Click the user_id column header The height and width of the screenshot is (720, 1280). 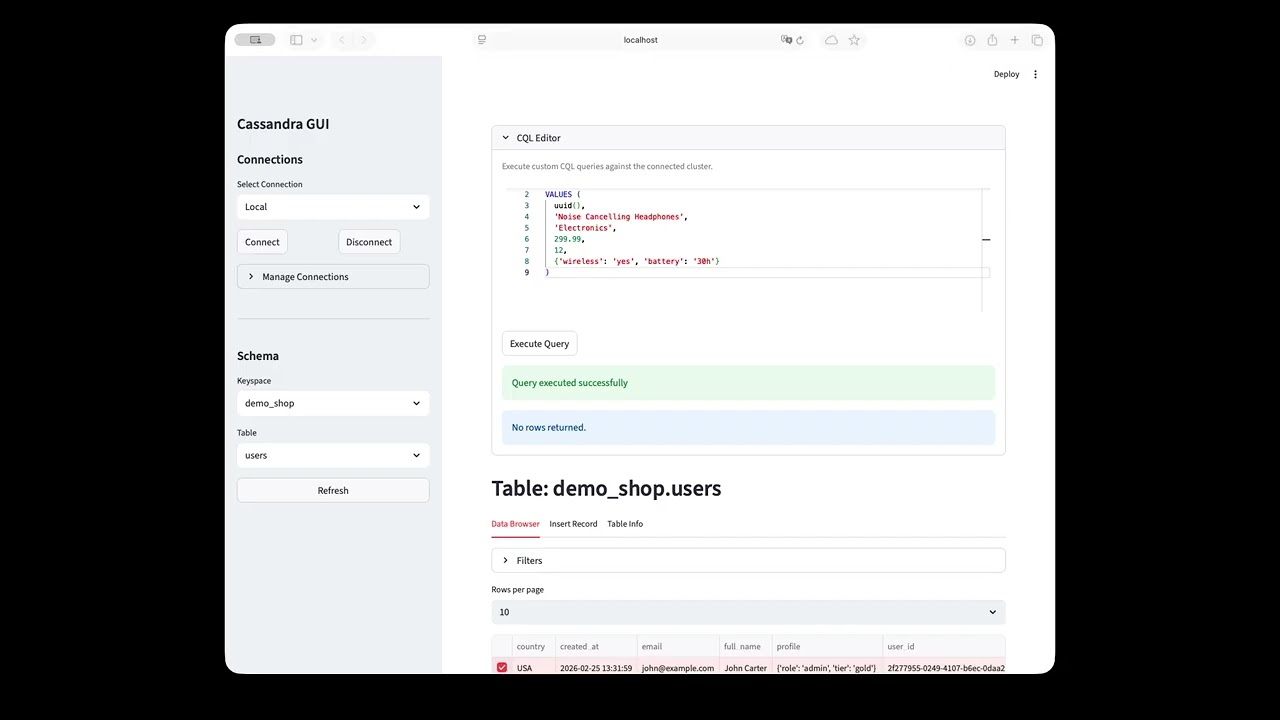[944, 647]
